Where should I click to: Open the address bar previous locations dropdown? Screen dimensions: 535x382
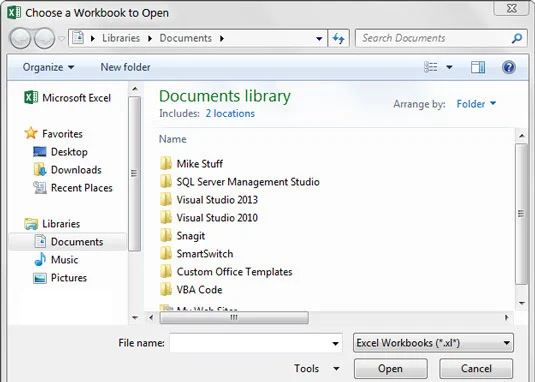click(319, 39)
